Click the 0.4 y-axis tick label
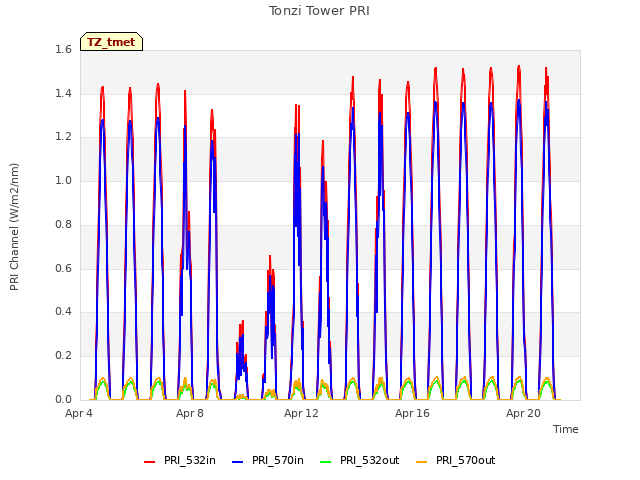 [x=63, y=311]
